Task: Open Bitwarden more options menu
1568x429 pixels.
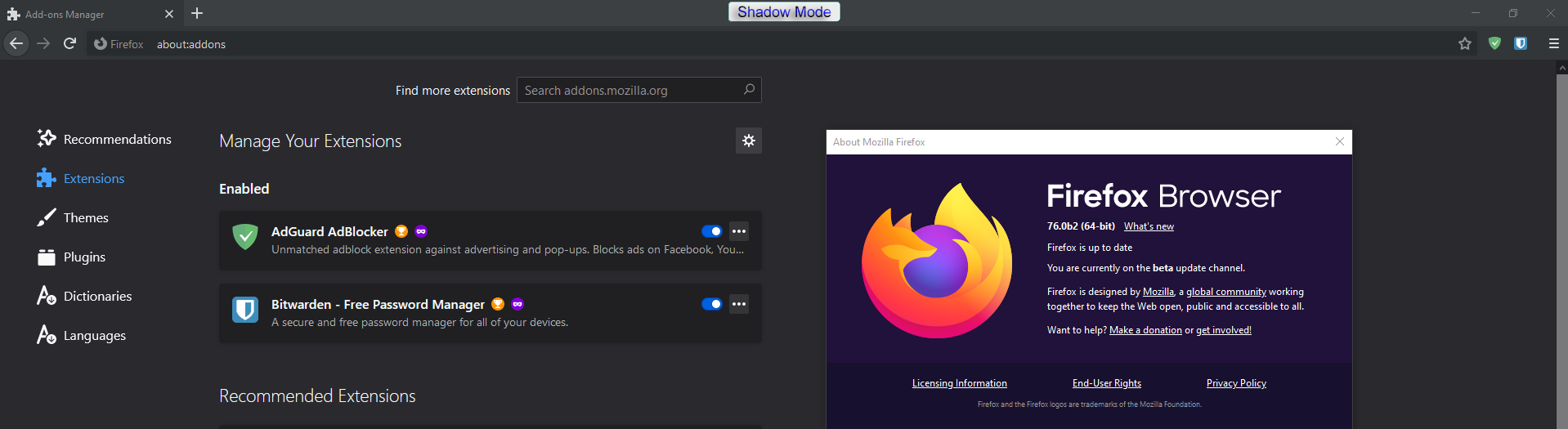Action: pyautogui.click(x=739, y=304)
